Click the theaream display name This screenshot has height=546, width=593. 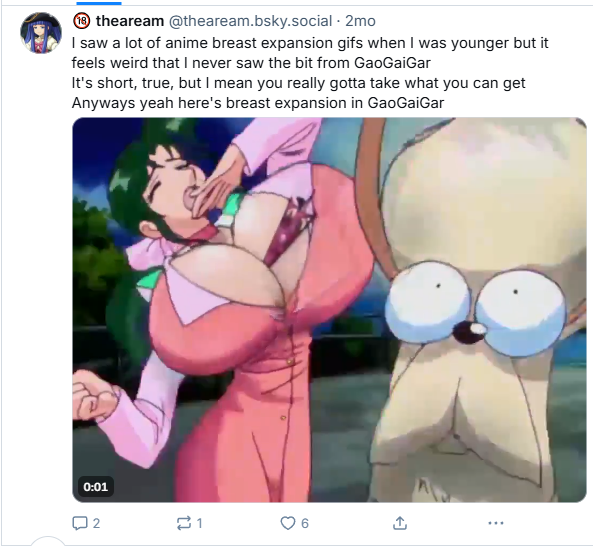(130, 21)
